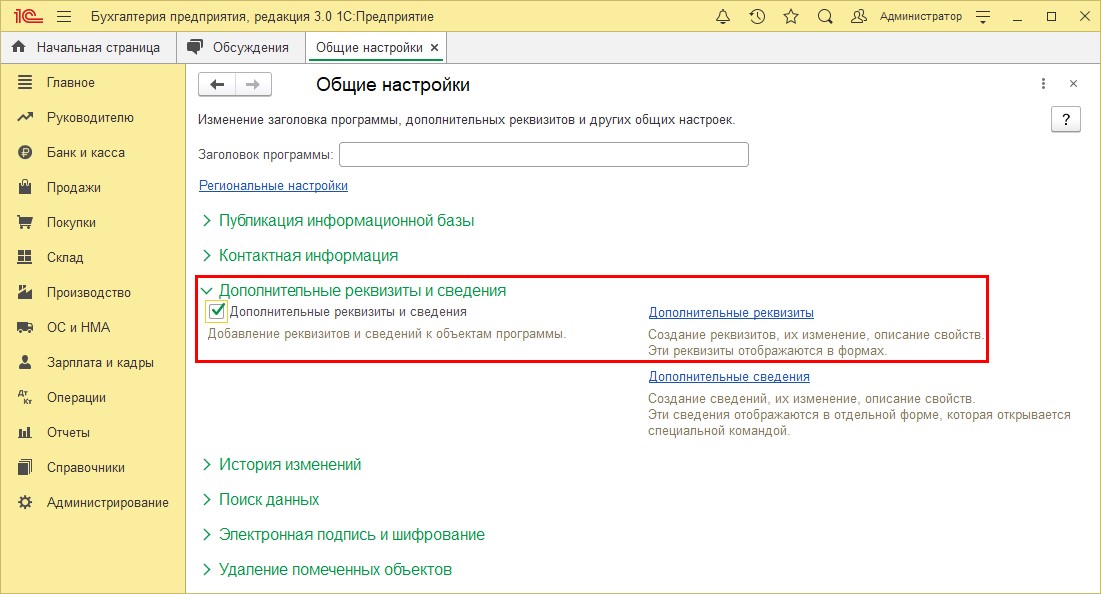Viewport: 1101px width, 594px height.
Task: Open Дополнительные сведения link
Action: pyautogui.click(x=729, y=377)
